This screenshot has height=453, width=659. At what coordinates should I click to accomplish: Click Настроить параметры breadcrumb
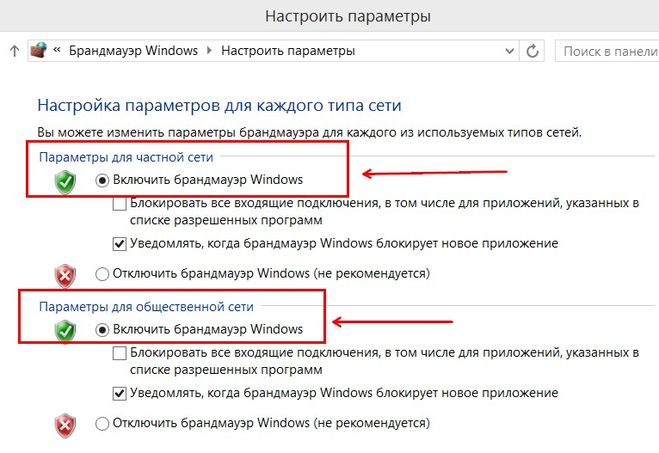click(288, 51)
